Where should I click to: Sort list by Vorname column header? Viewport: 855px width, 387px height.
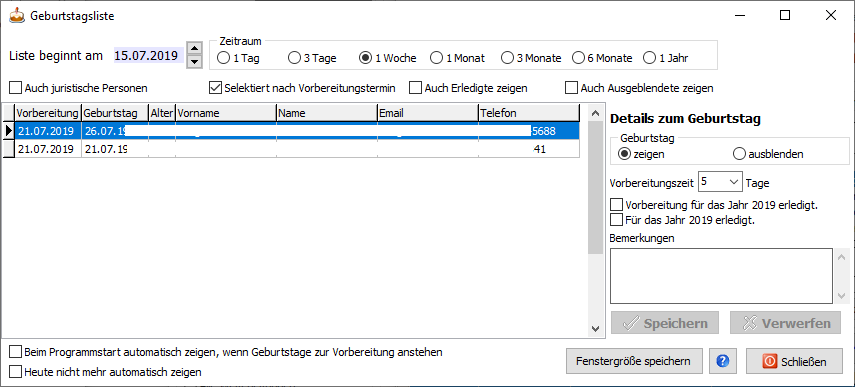pyautogui.click(x=226, y=113)
